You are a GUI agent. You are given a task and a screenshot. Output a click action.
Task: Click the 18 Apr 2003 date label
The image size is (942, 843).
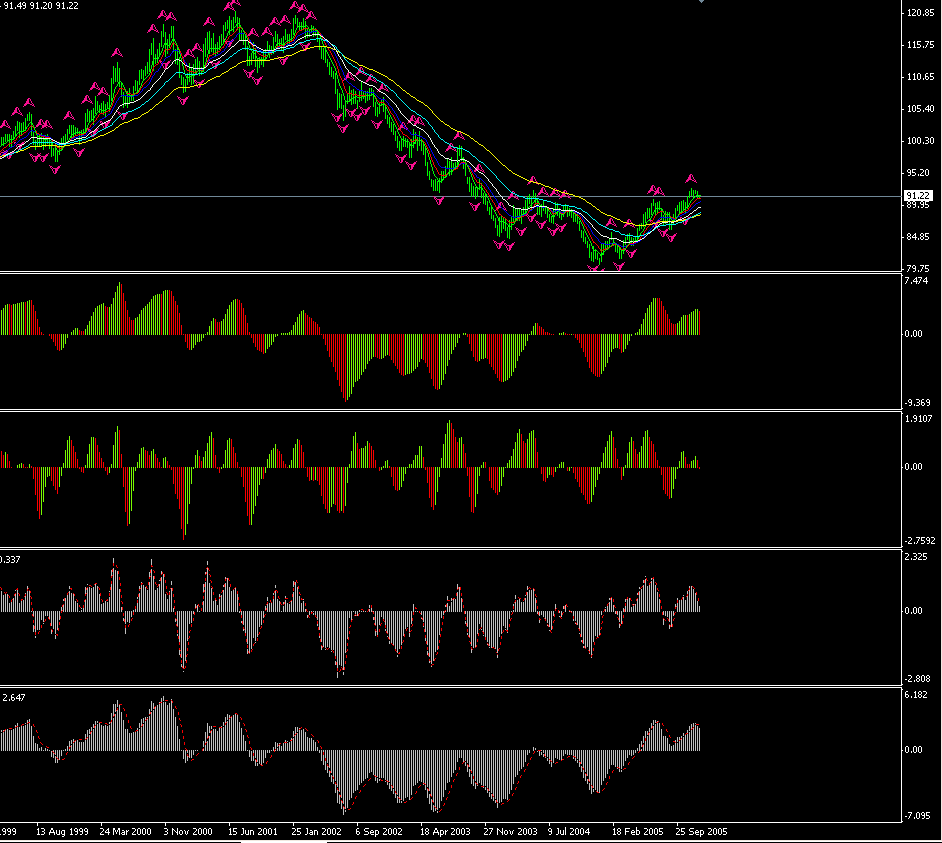click(x=445, y=832)
